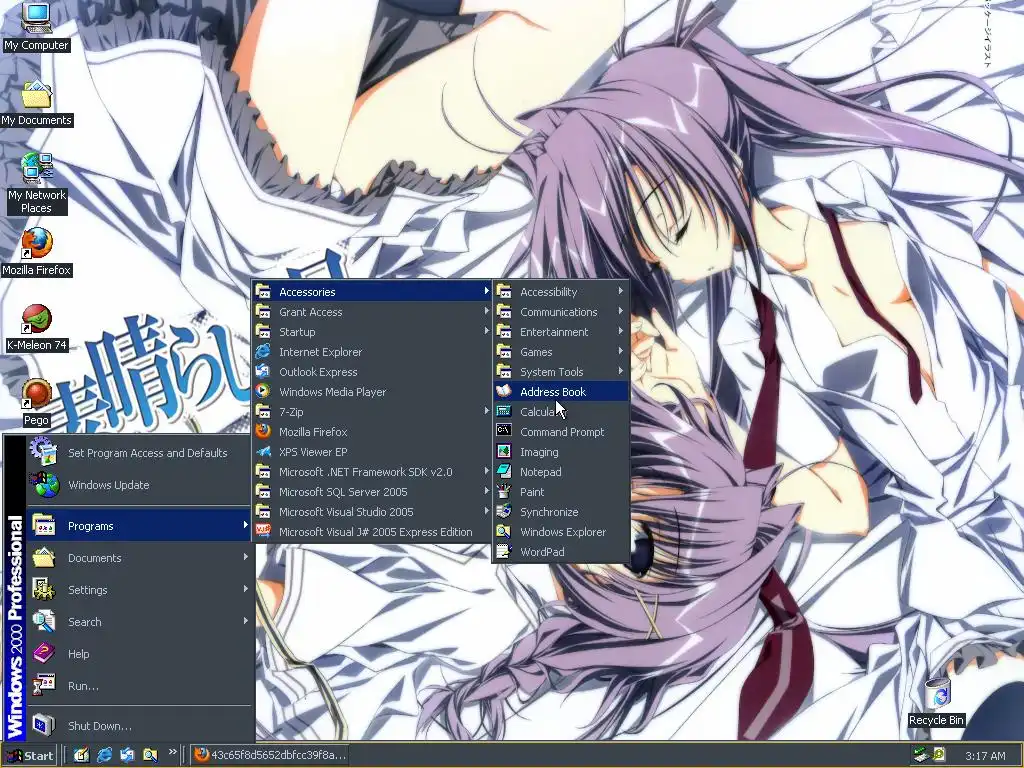Open Set Program Access and Defaults
Image resolution: width=1024 pixels, height=768 pixels.
pyautogui.click(x=140, y=453)
